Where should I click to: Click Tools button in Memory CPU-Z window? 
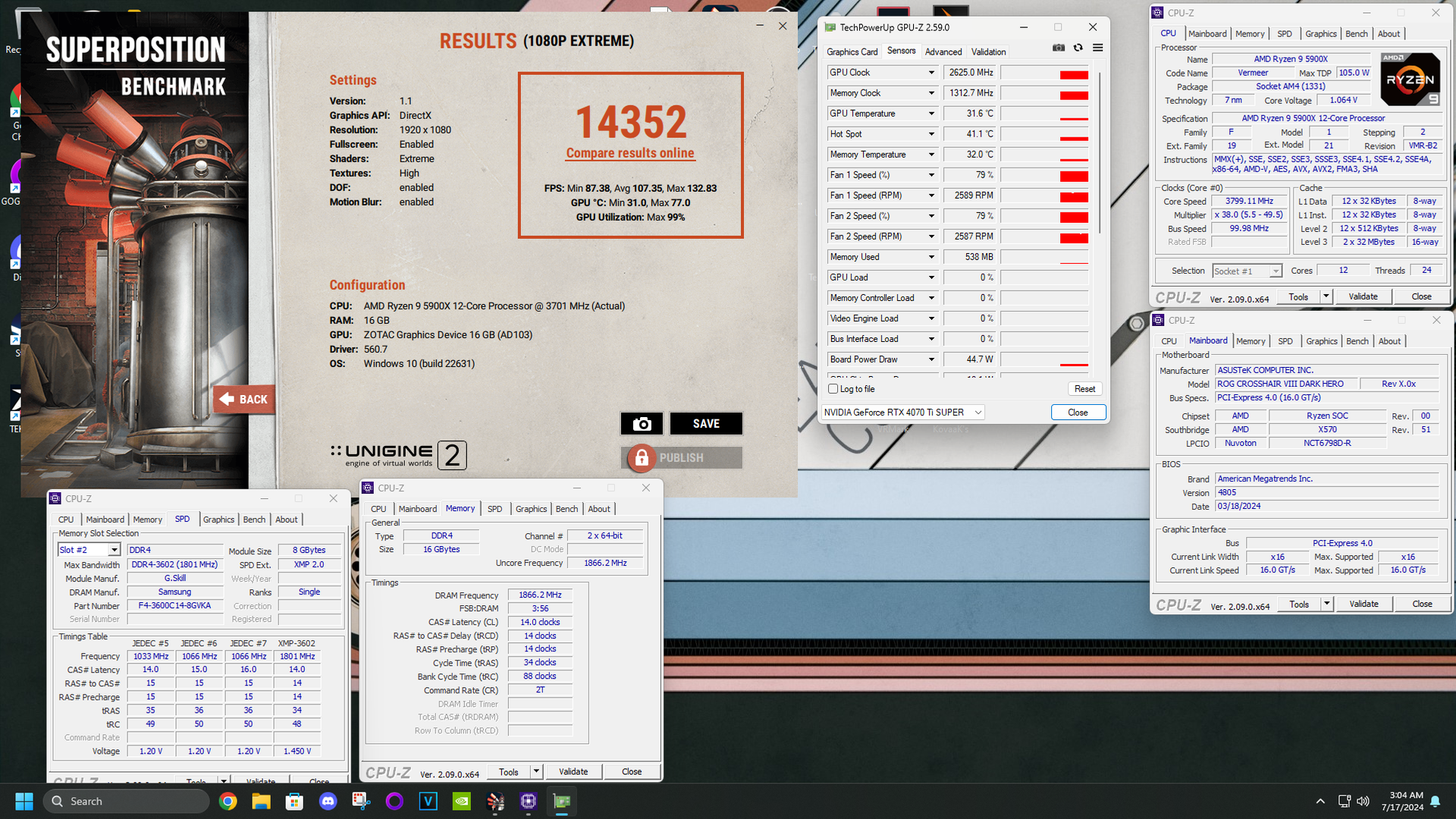point(509,772)
